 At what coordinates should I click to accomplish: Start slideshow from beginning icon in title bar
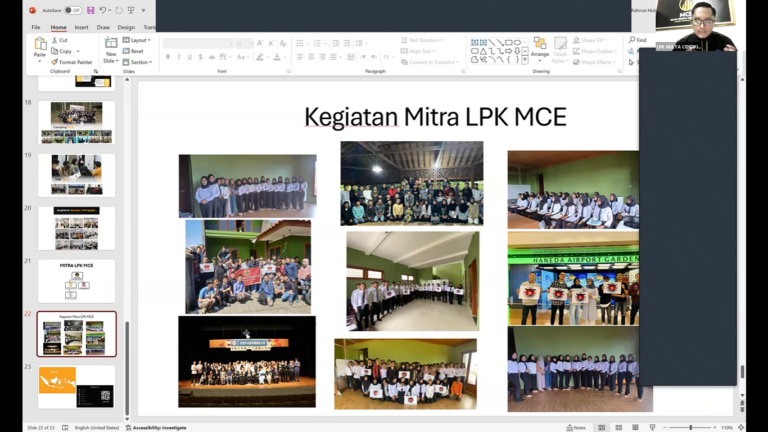[131, 10]
